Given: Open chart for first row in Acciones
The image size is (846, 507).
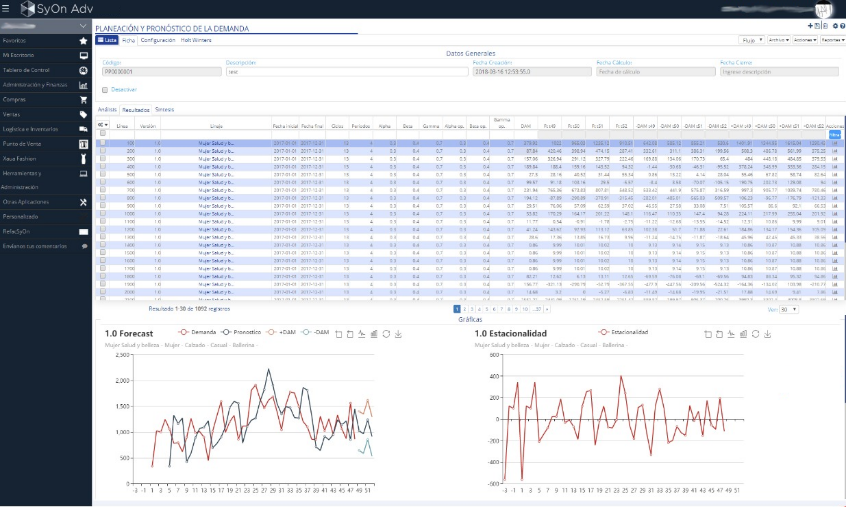Looking at the screenshot, I should [x=835, y=143].
